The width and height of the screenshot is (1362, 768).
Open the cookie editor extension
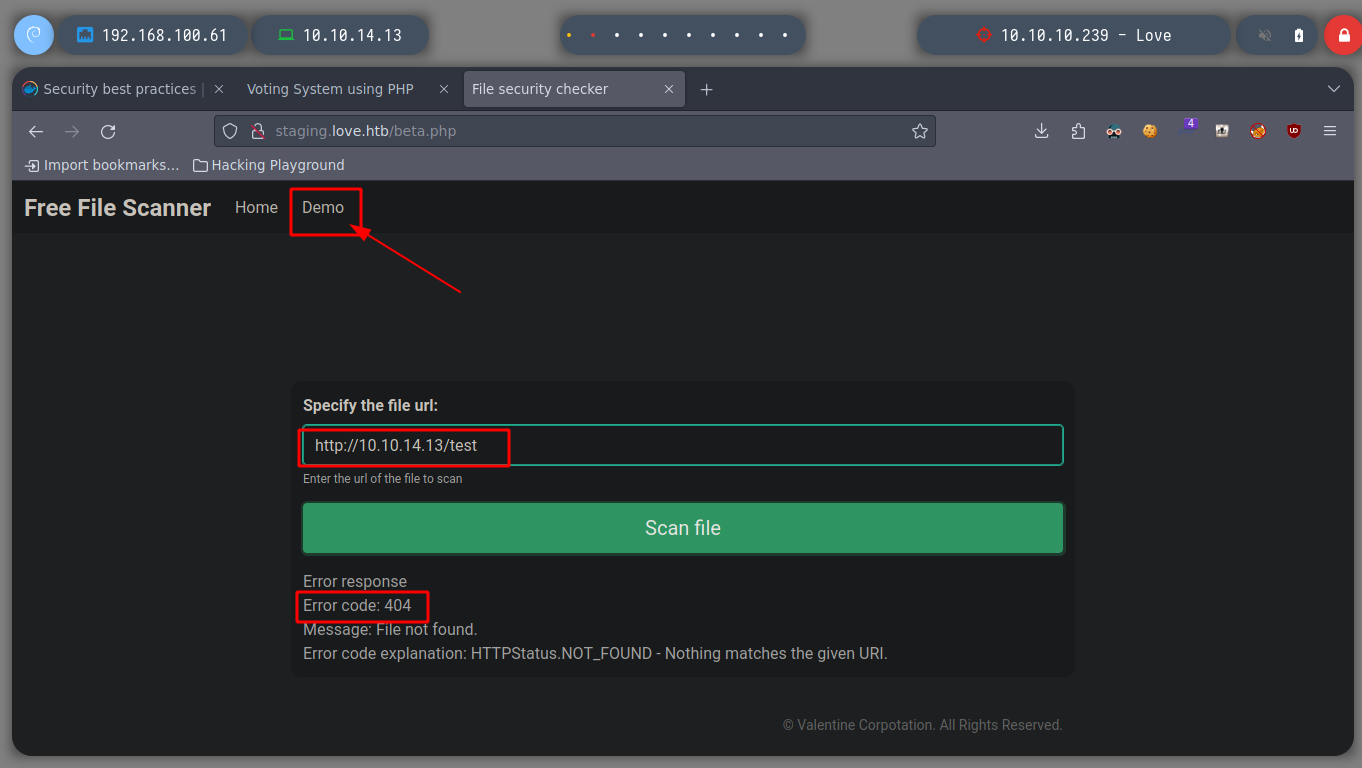(1150, 131)
